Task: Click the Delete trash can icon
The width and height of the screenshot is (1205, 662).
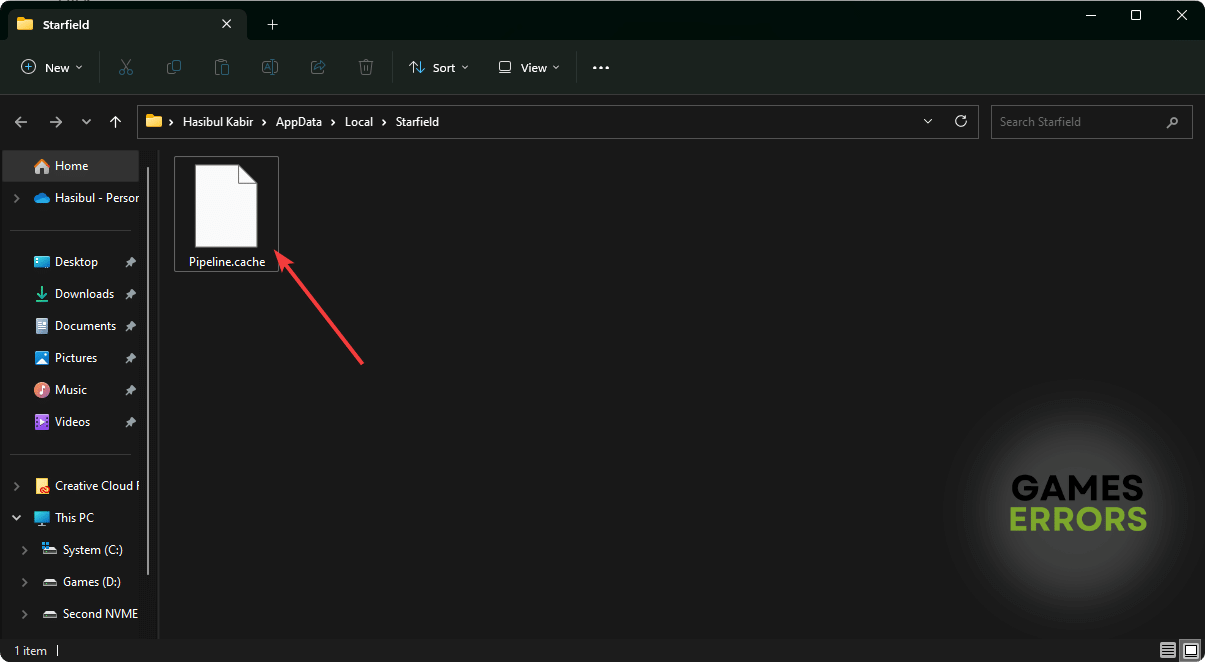Action: (366, 67)
